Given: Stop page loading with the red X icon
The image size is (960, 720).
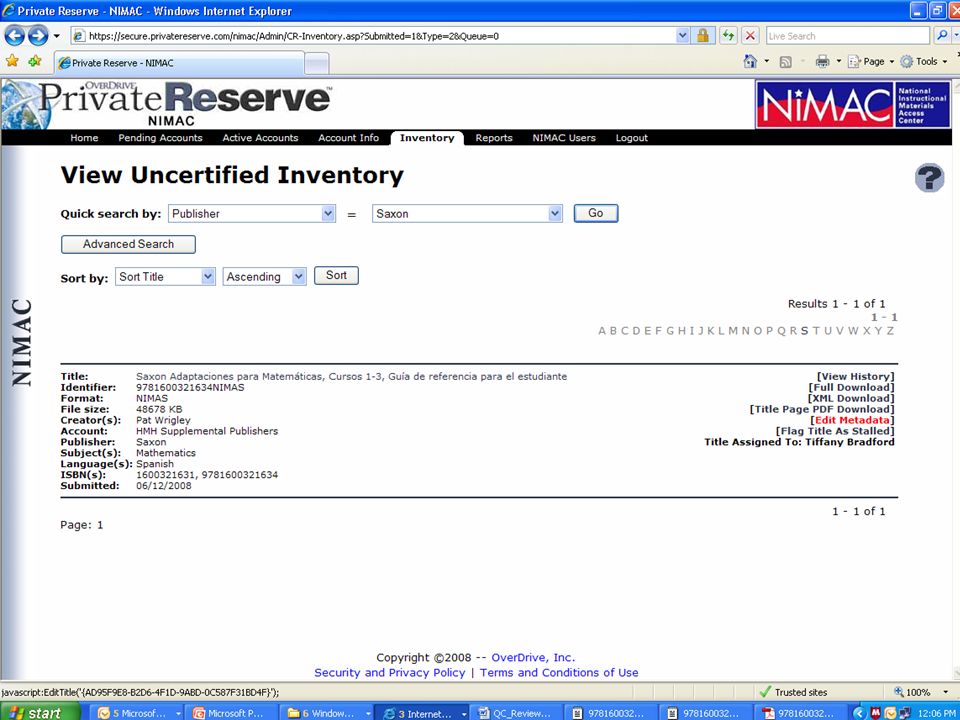Looking at the screenshot, I should click(x=751, y=36).
